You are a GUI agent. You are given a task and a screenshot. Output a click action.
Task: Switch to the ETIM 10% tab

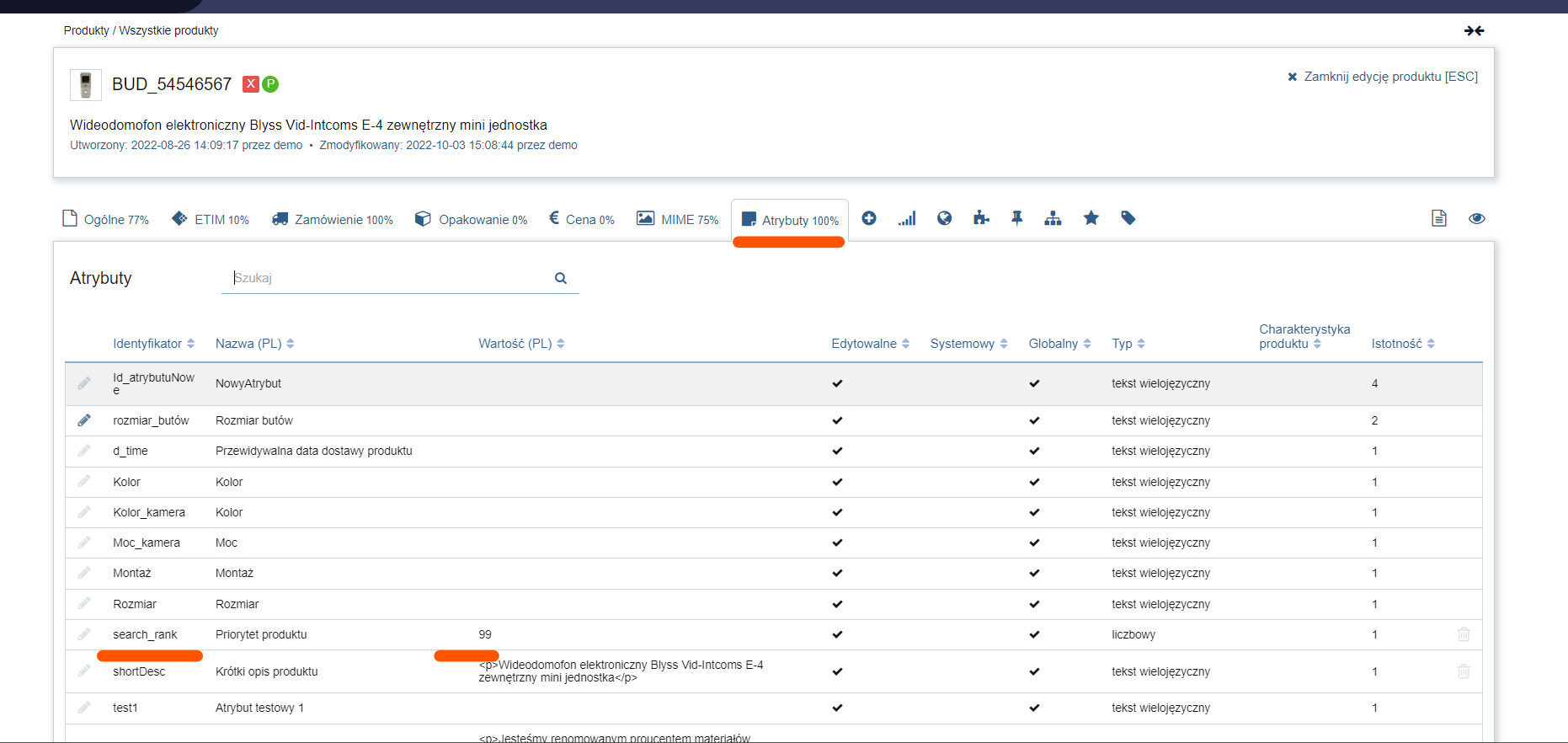211,219
